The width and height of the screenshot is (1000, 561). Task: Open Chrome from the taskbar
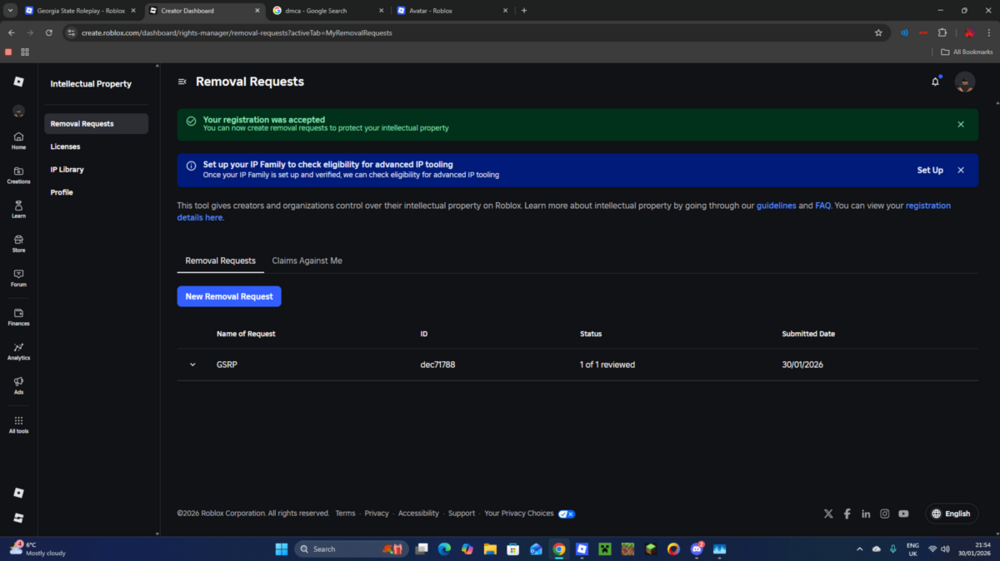559,549
